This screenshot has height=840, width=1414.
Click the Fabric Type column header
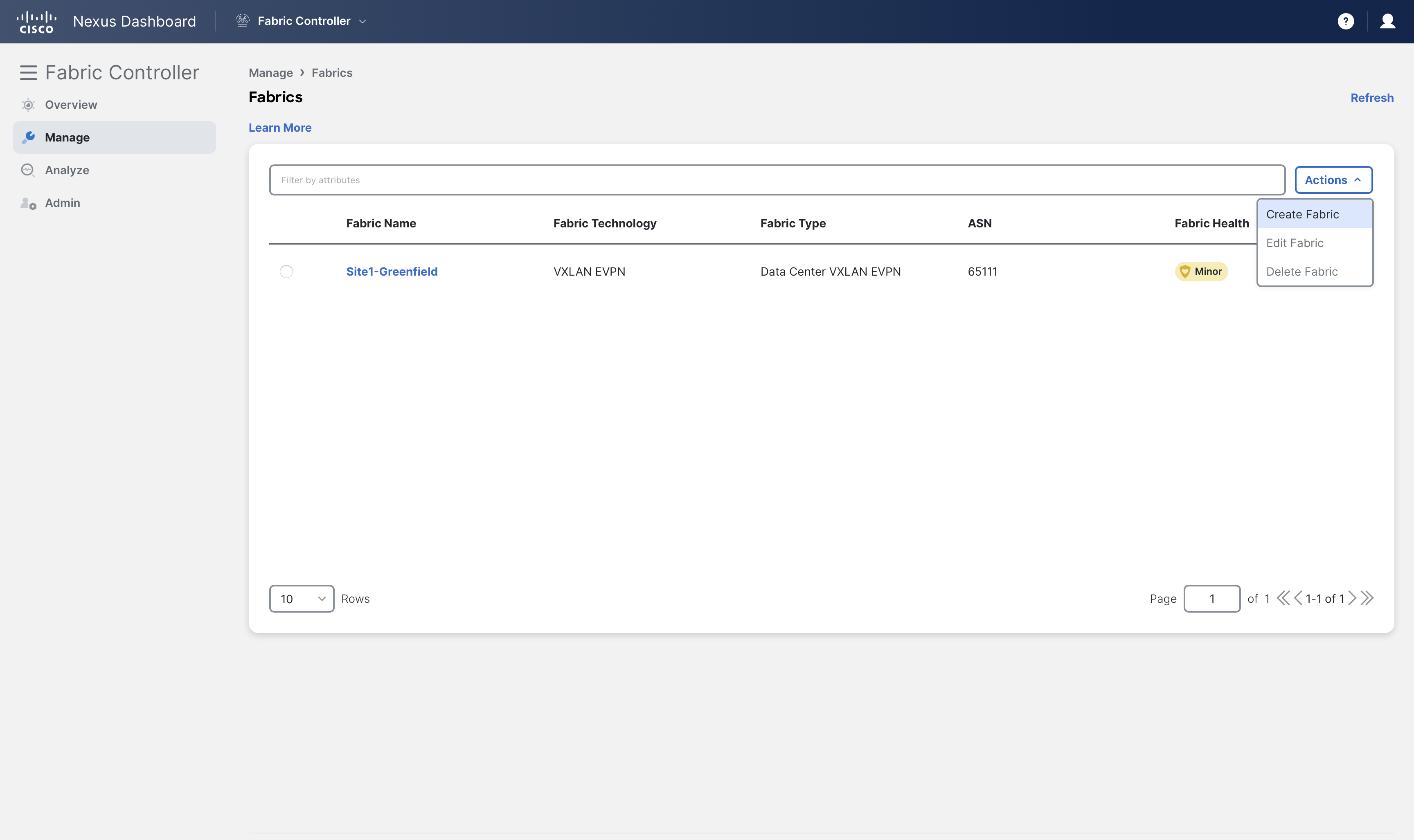tap(793, 224)
